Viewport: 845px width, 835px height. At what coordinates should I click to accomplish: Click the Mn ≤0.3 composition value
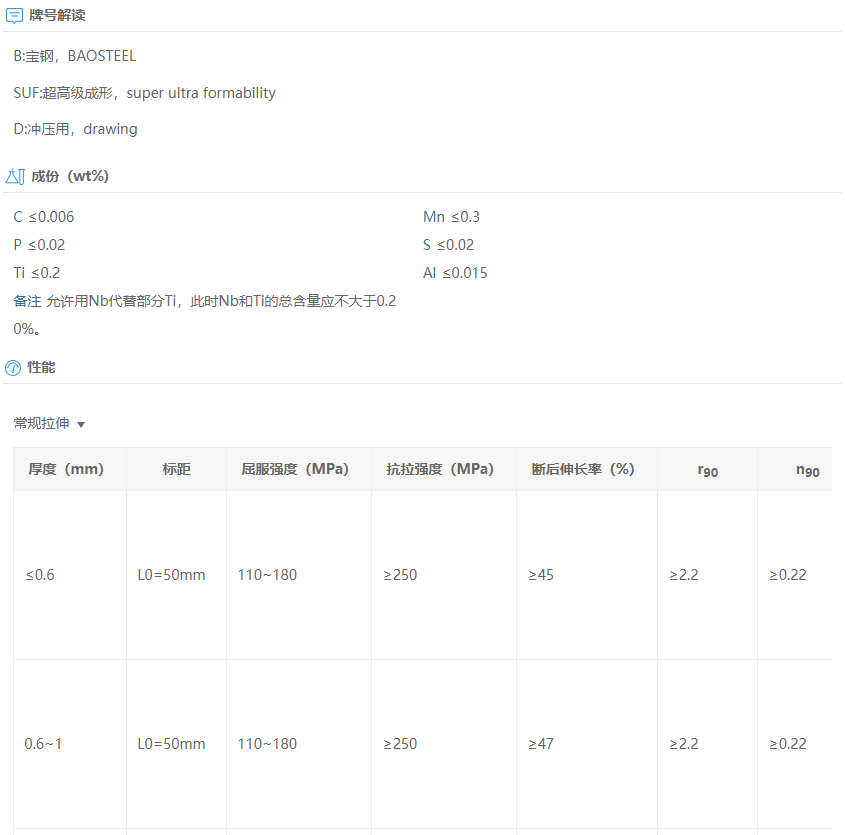451,217
